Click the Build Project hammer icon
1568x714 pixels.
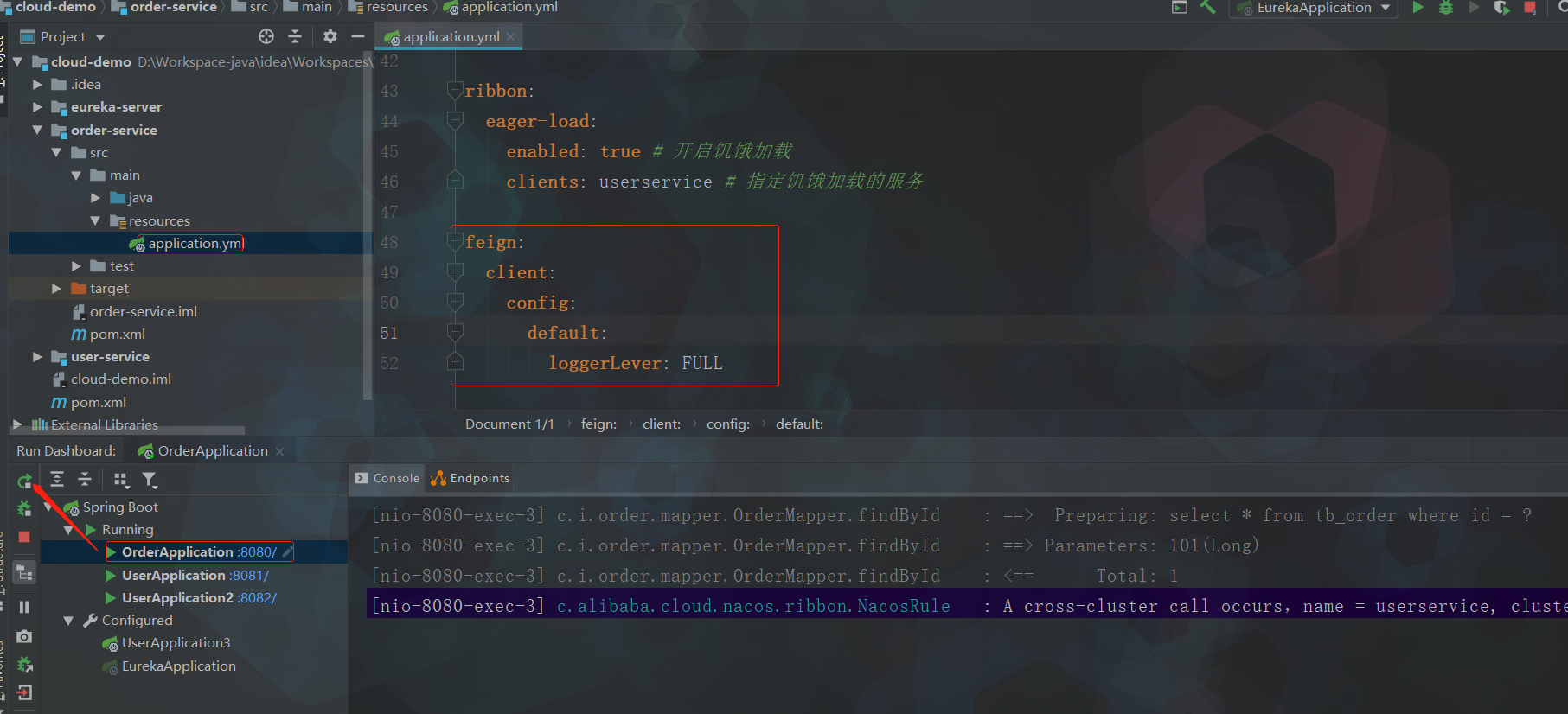(1208, 8)
